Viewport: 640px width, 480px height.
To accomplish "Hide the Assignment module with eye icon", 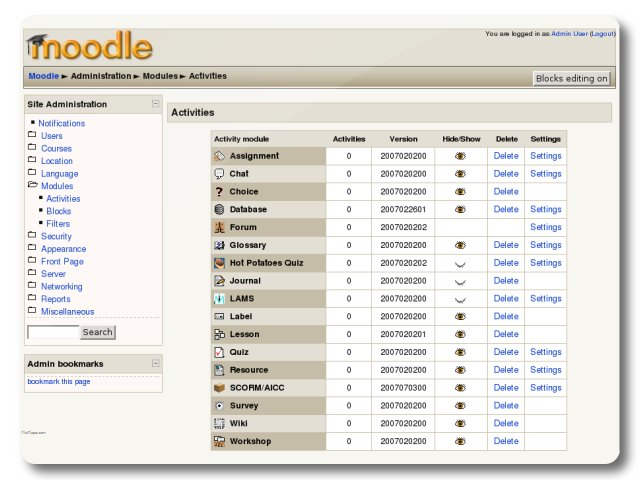I will click(x=460, y=156).
